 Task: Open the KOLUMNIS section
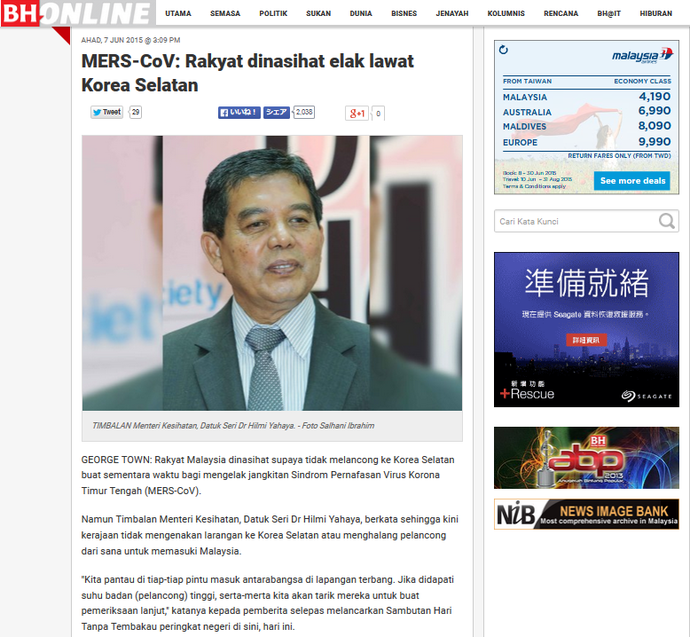(x=506, y=14)
